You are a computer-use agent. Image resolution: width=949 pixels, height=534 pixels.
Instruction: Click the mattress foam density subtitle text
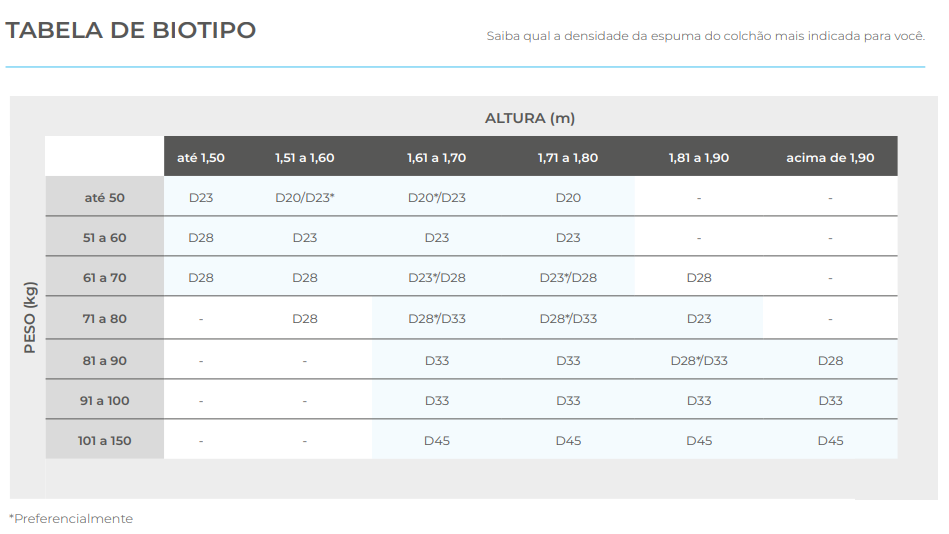pyautogui.click(x=705, y=36)
